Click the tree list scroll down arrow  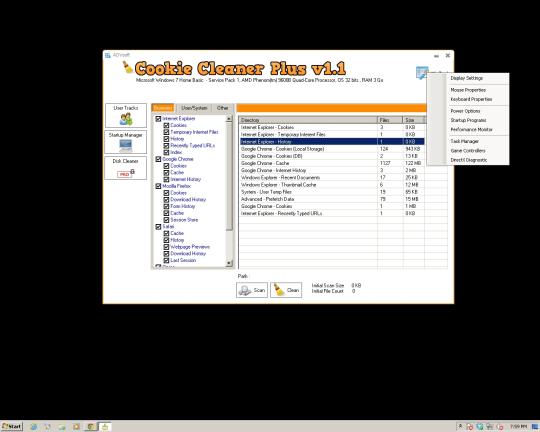[229, 264]
